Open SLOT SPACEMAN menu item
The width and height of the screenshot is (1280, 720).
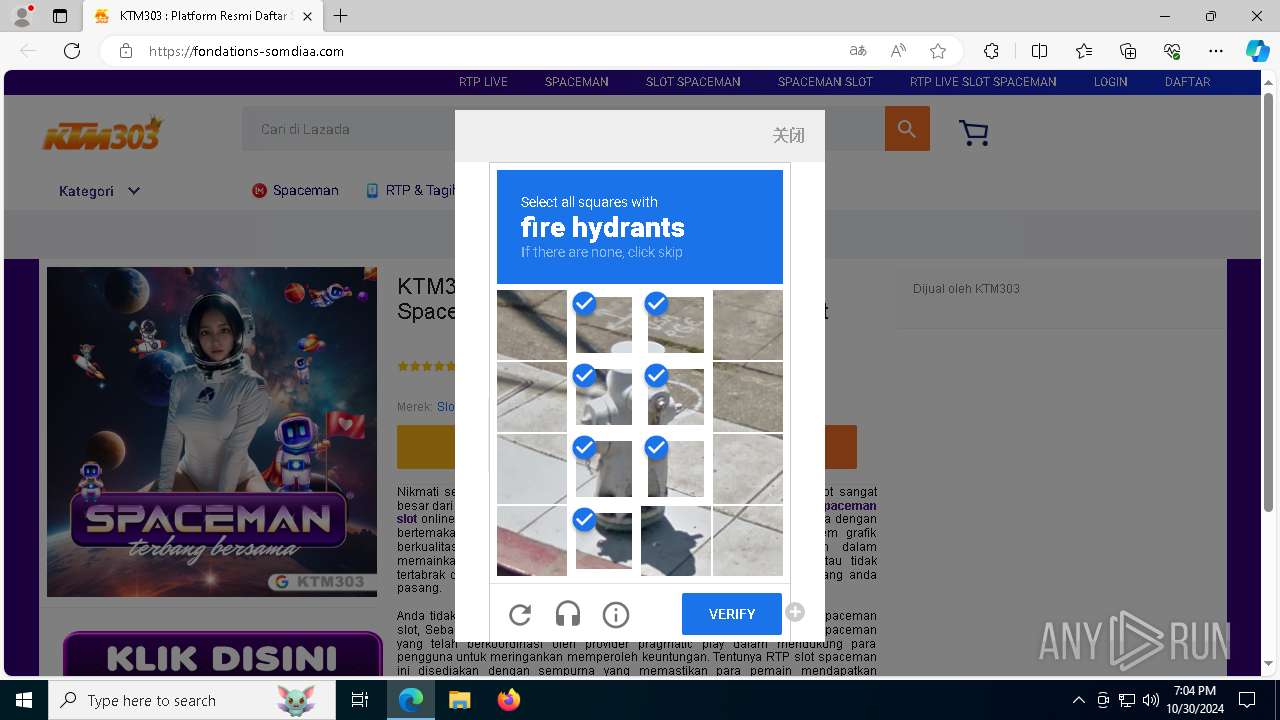(693, 82)
